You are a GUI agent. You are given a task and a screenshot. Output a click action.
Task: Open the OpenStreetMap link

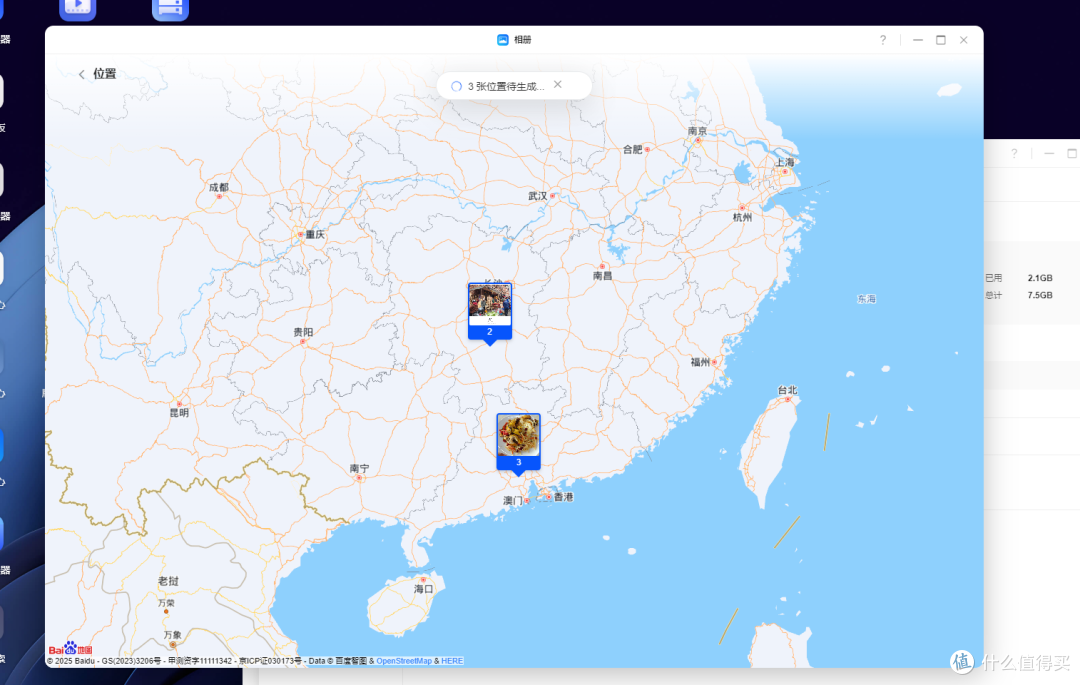click(x=404, y=661)
